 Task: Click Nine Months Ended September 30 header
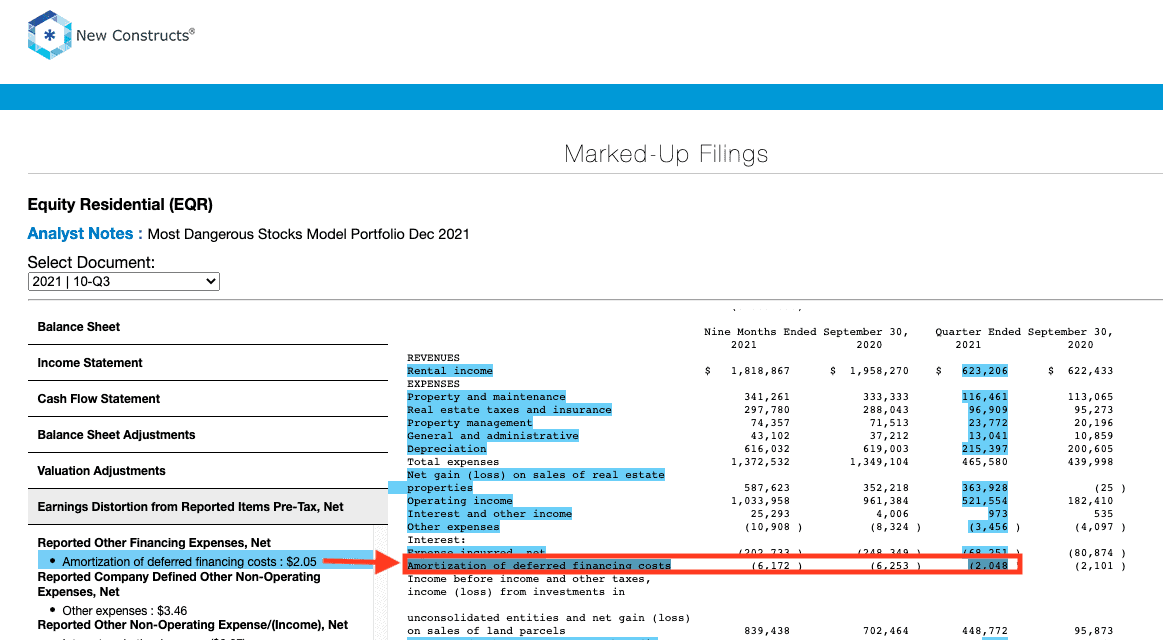(x=806, y=332)
